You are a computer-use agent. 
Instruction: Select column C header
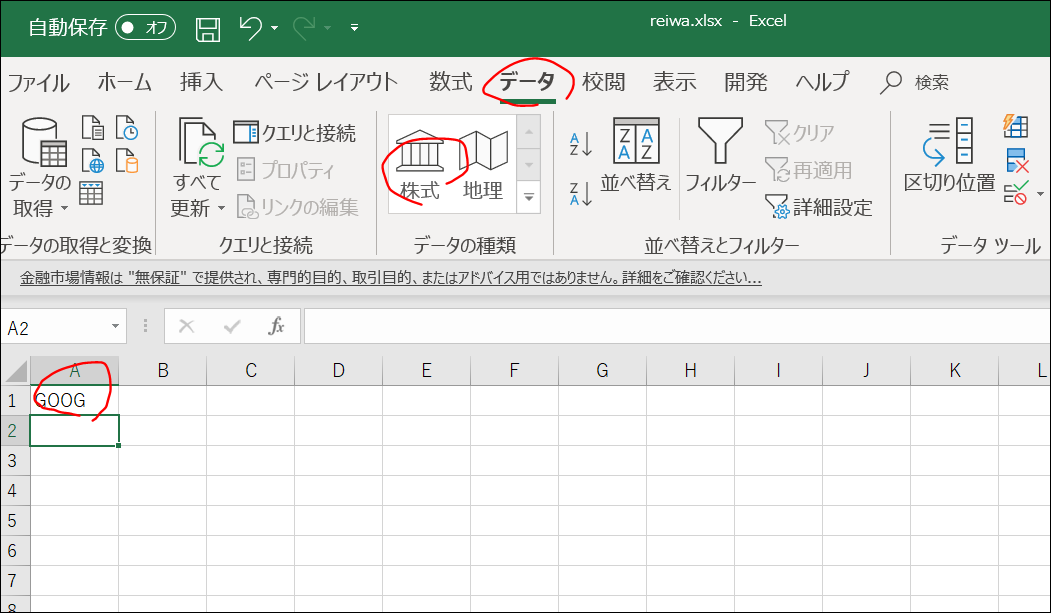pos(251,370)
